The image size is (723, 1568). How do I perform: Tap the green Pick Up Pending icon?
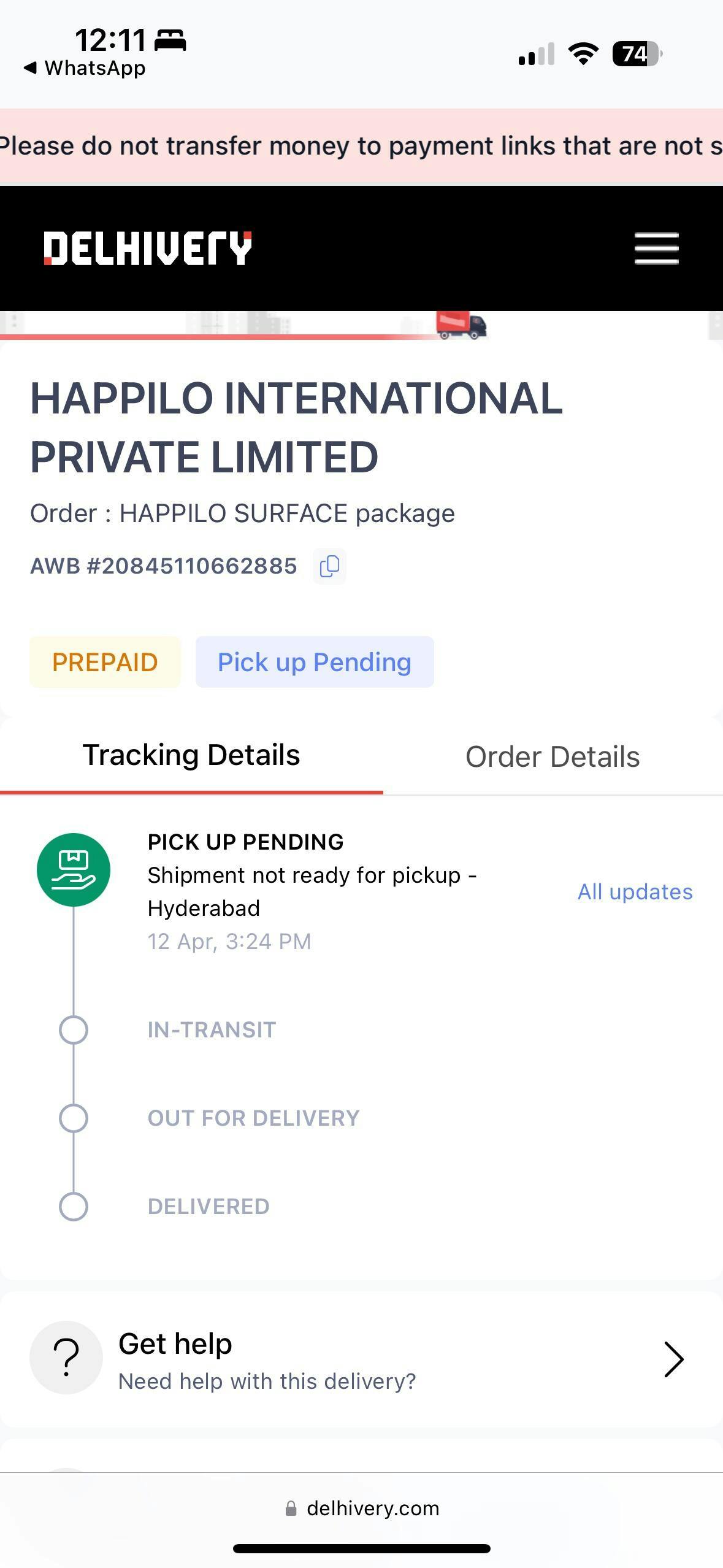(x=74, y=869)
